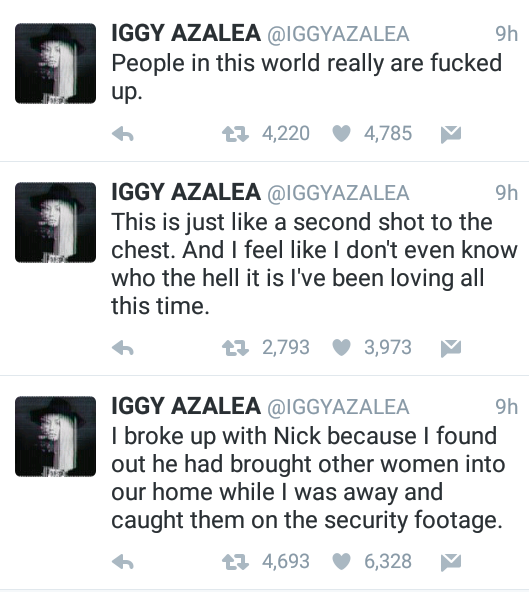Reply to the 'second shot to the chest' tweet

point(123,348)
